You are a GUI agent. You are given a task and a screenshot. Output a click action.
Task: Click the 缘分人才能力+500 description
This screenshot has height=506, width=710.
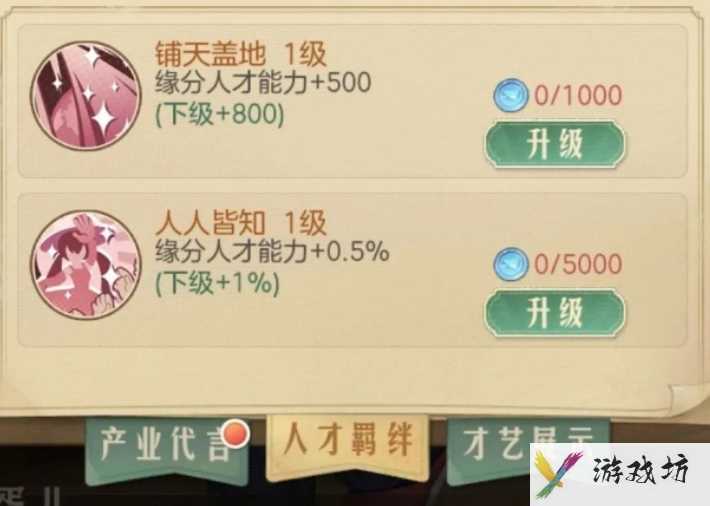[263, 83]
